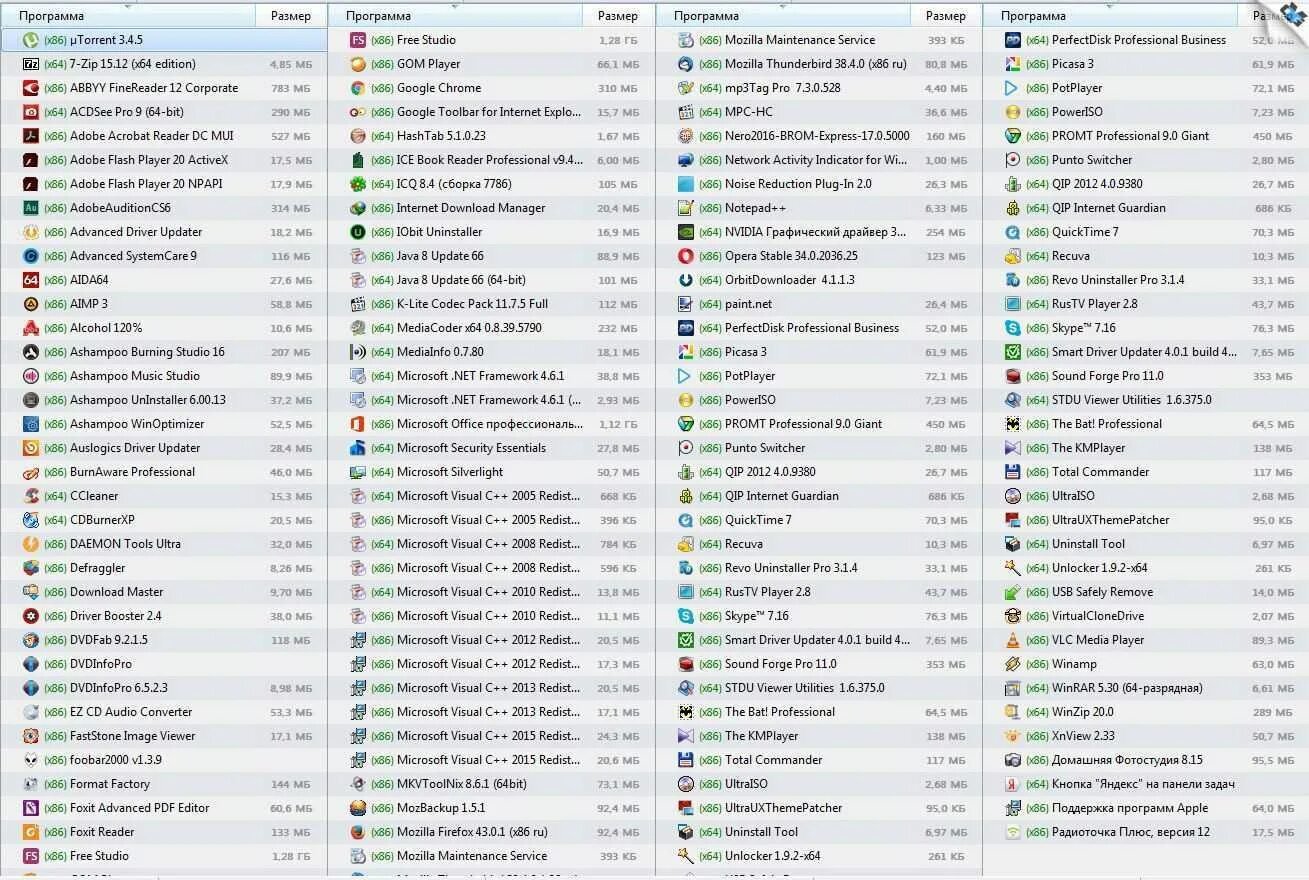Click the XnView 2.33 icon
This screenshot has width=1309, height=880.
pyautogui.click(x=1013, y=736)
